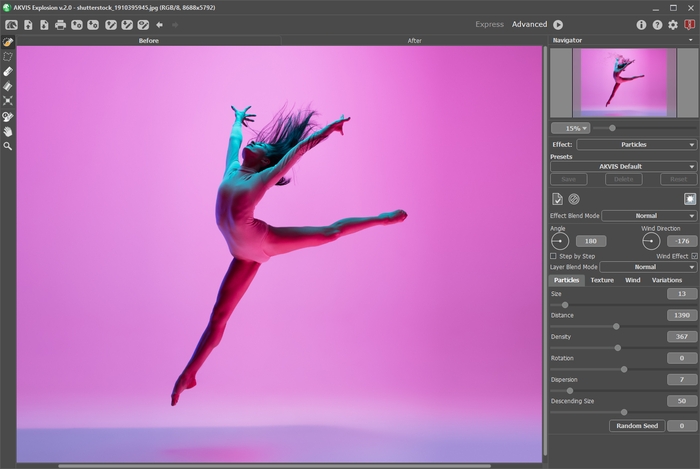Open the Effect Particles dropdown

[x=637, y=145]
